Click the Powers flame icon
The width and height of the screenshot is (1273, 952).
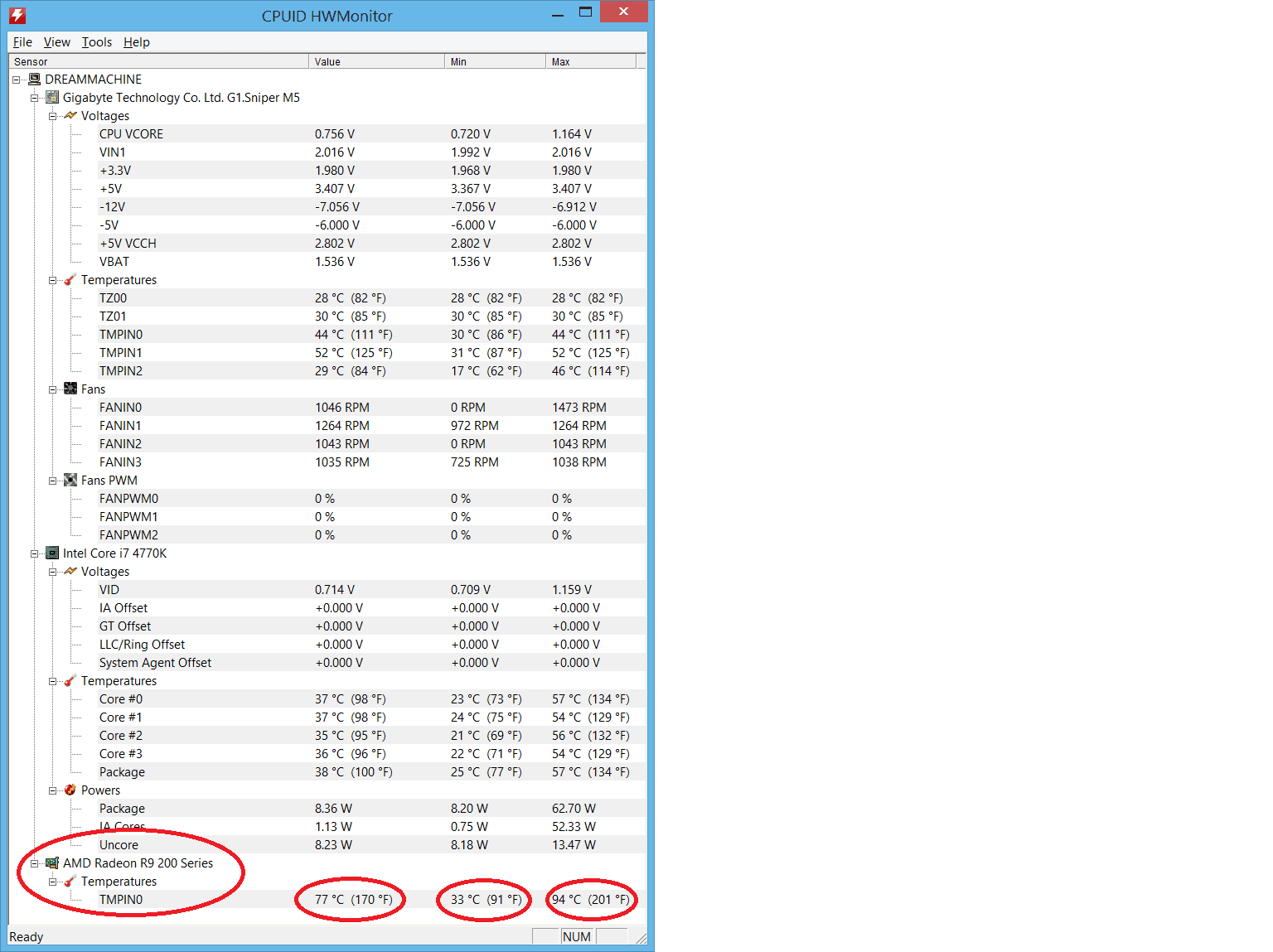(70, 790)
